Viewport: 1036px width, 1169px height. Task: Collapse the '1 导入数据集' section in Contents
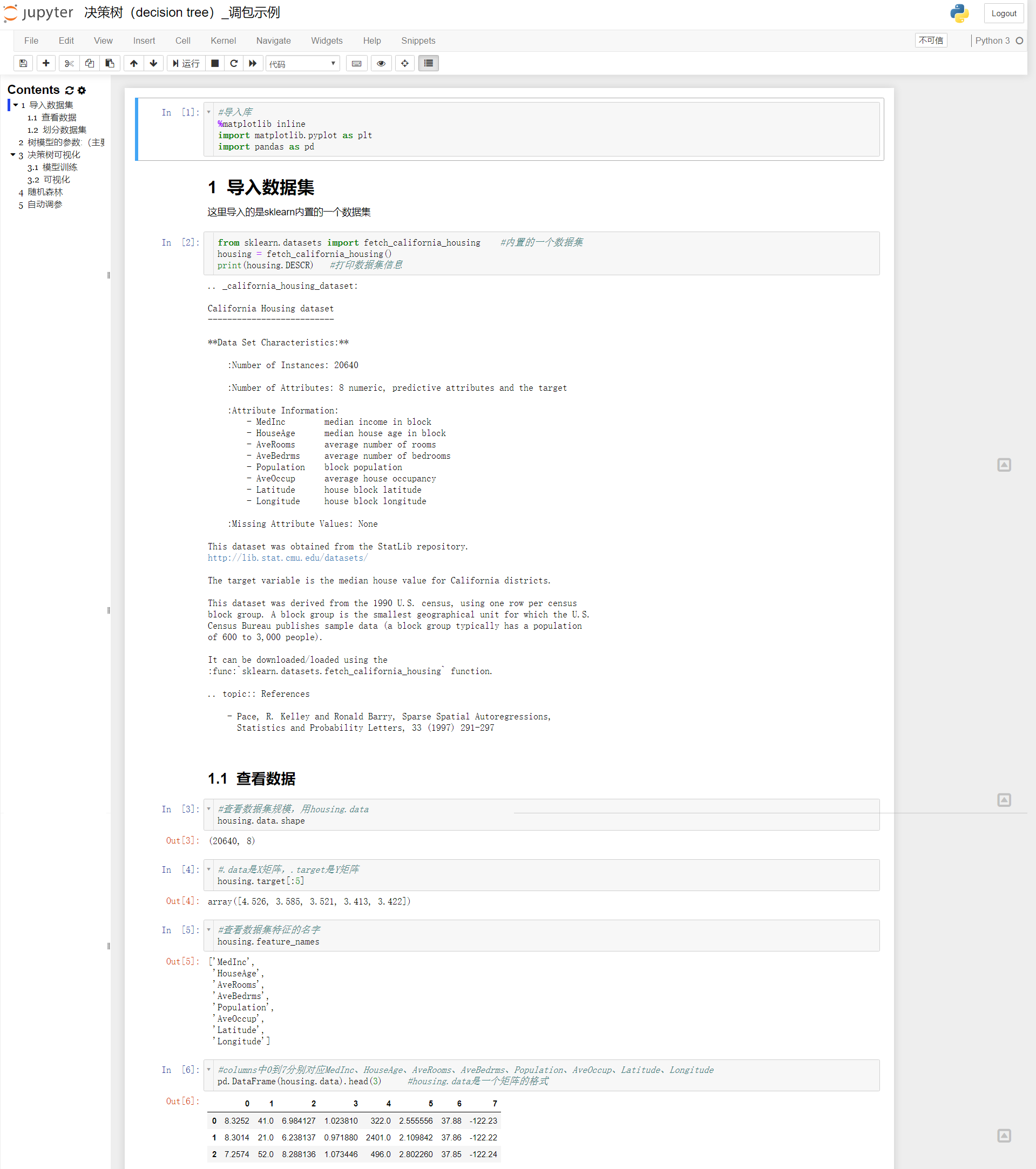pos(16,105)
